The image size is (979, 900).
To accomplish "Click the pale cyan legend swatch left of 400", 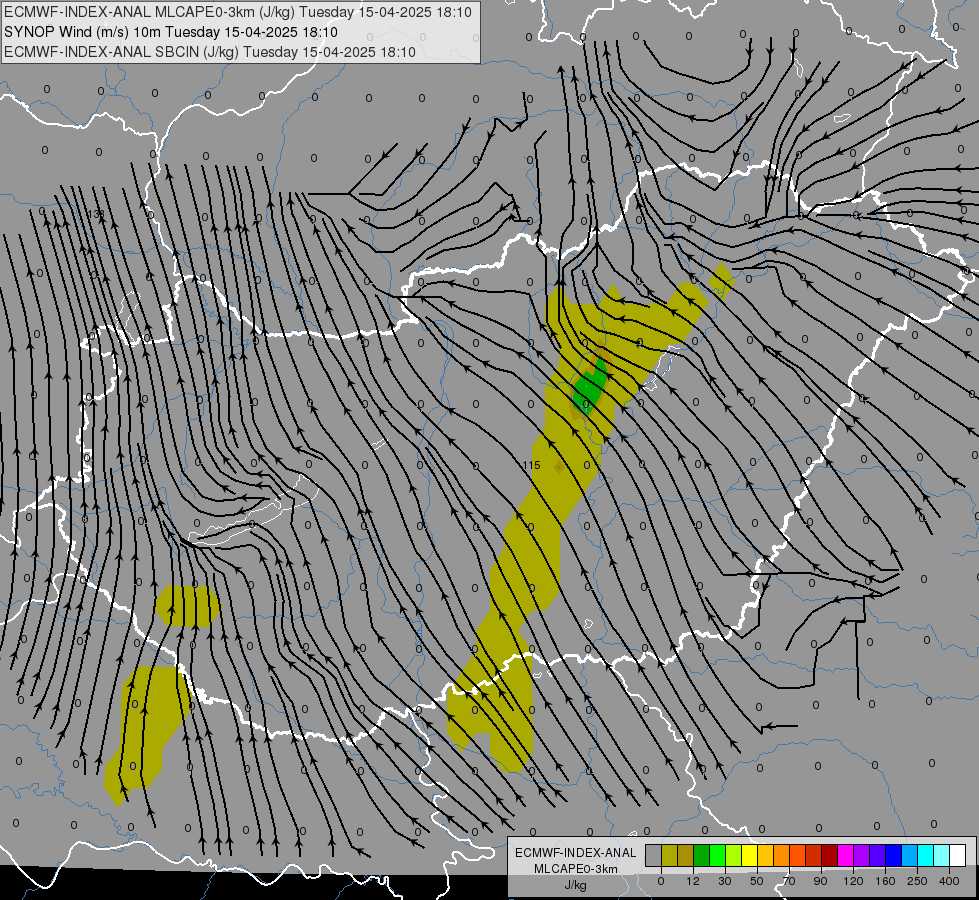I will pos(942,855).
